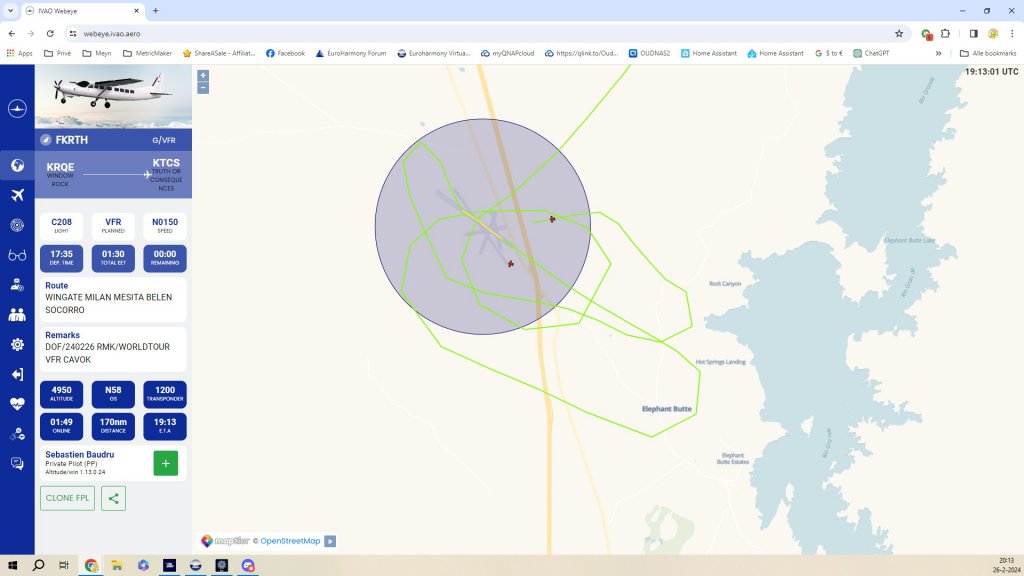Open the ChatGPT bookmark
Screen dimensions: 1024x576
[870, 53]
